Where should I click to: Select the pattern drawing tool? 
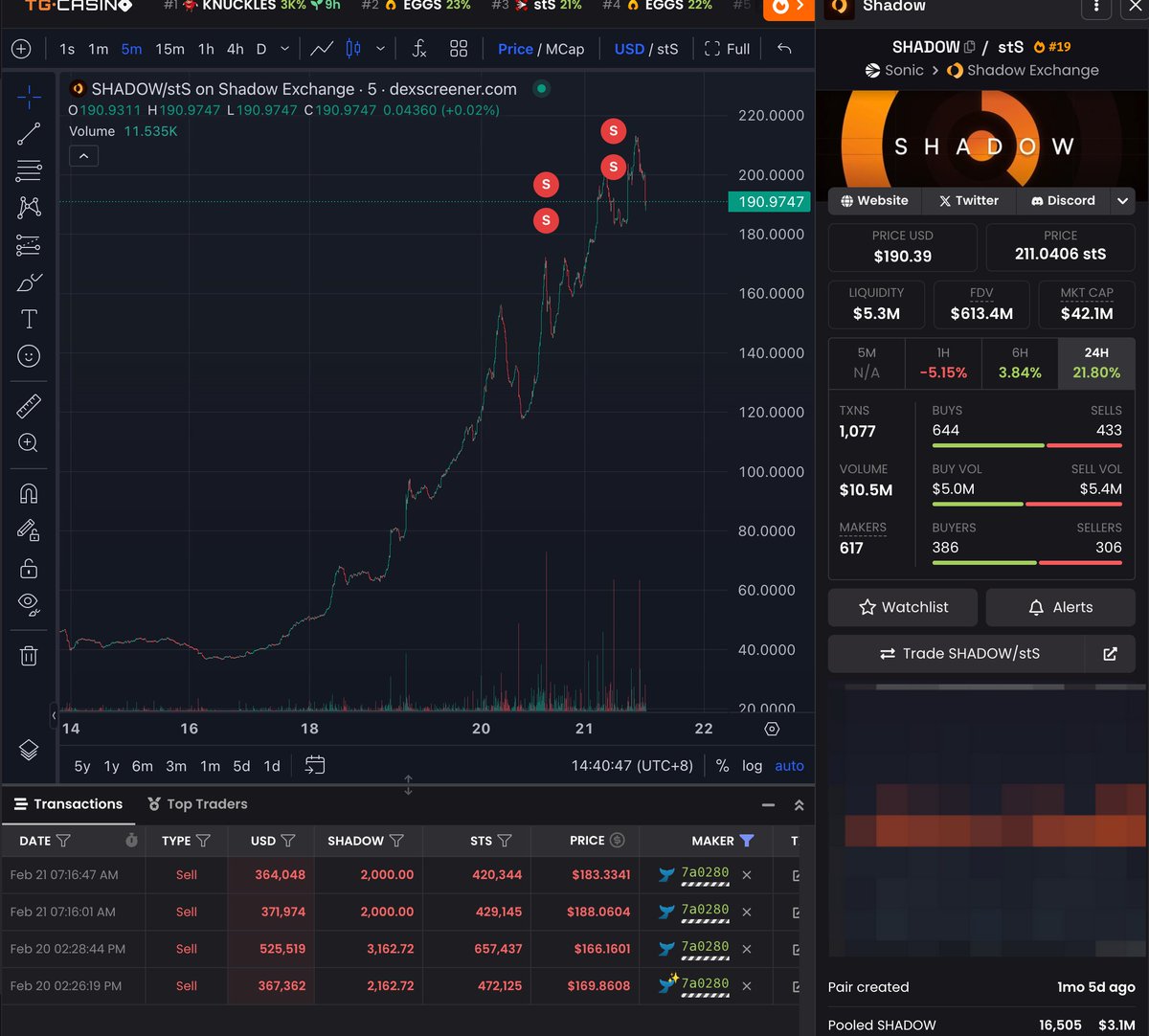(x=29, y=207)
